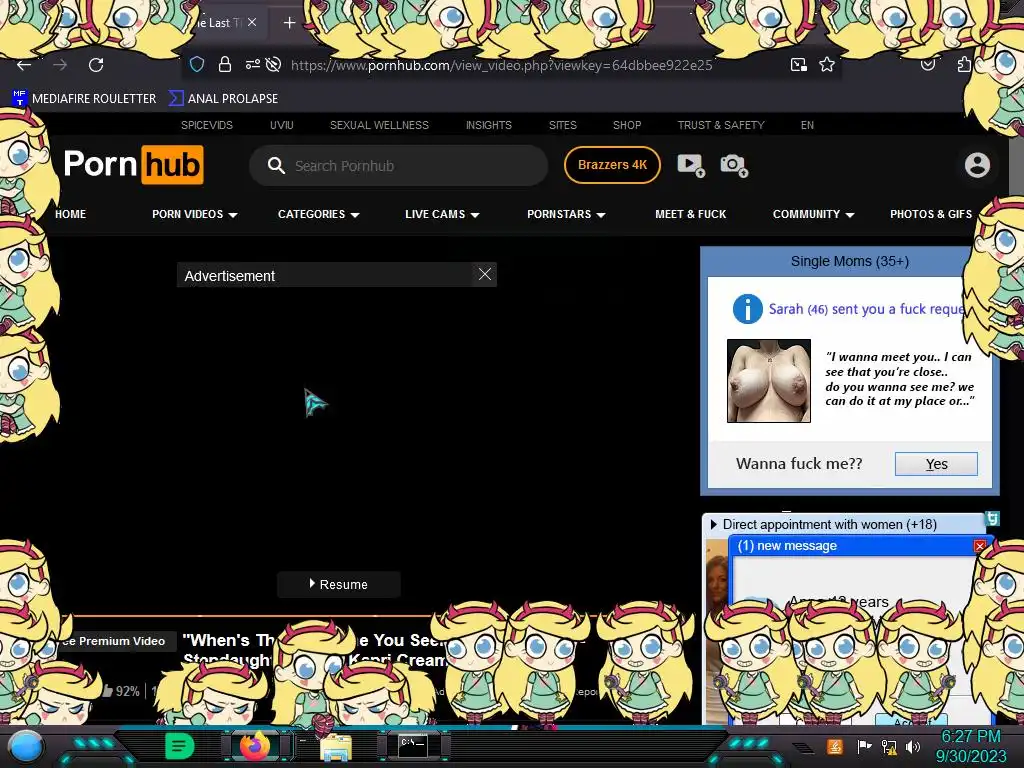
Task: Expand the PORNSTARS dropdown
Action: [566, 214]
